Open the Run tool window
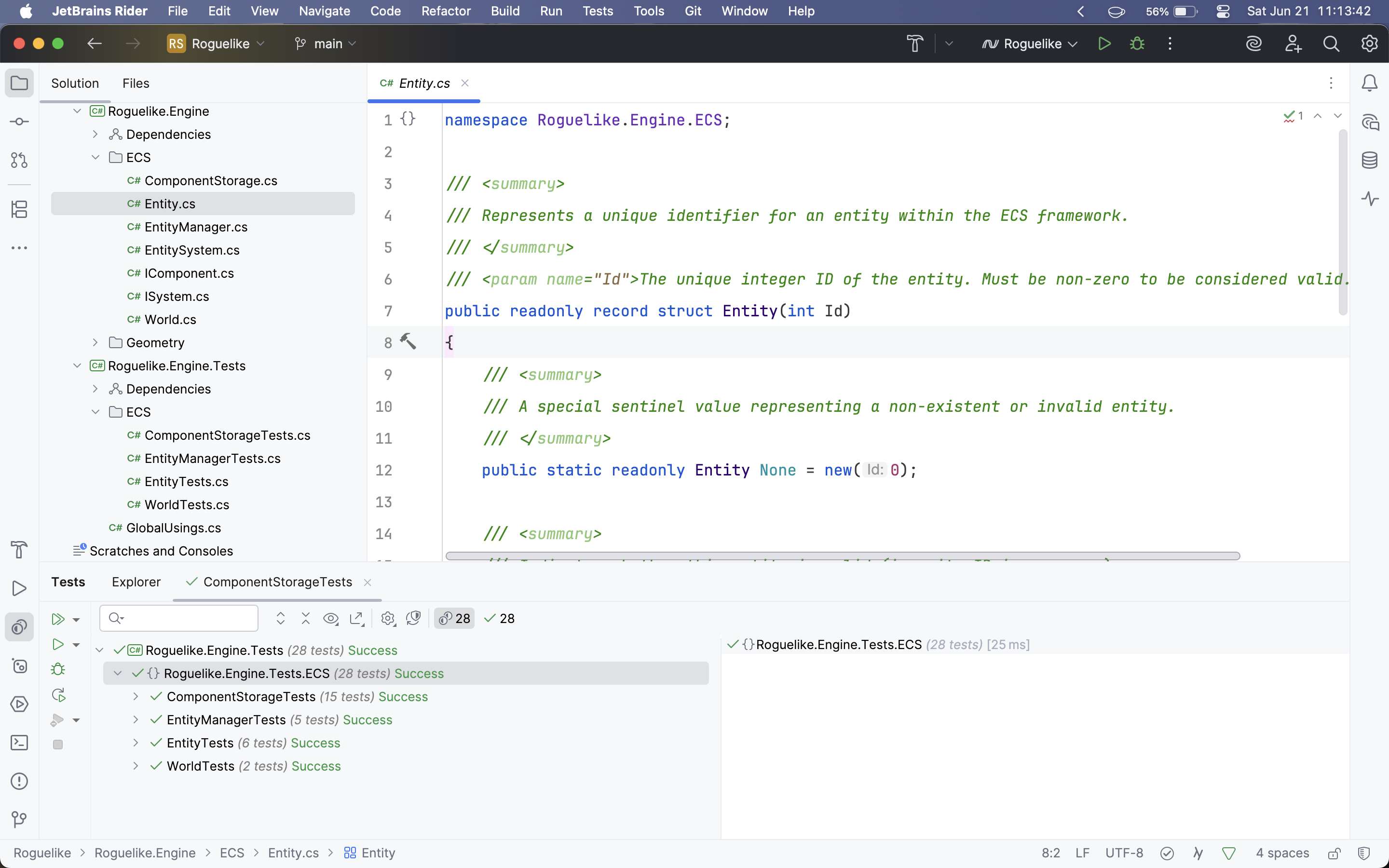 pyautogui.click(x=19, y=588)
